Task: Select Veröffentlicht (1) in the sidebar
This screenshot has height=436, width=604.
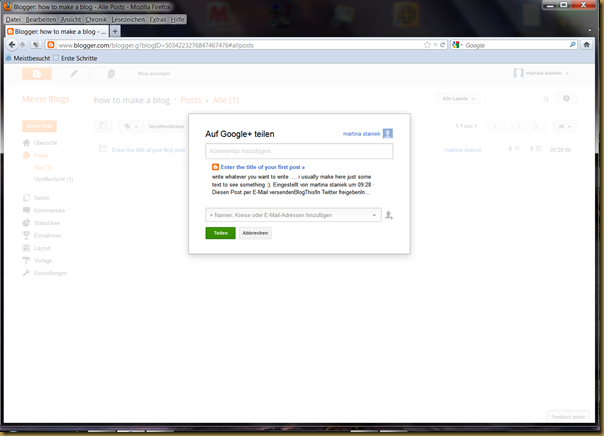Action: (x=54, y=179)
